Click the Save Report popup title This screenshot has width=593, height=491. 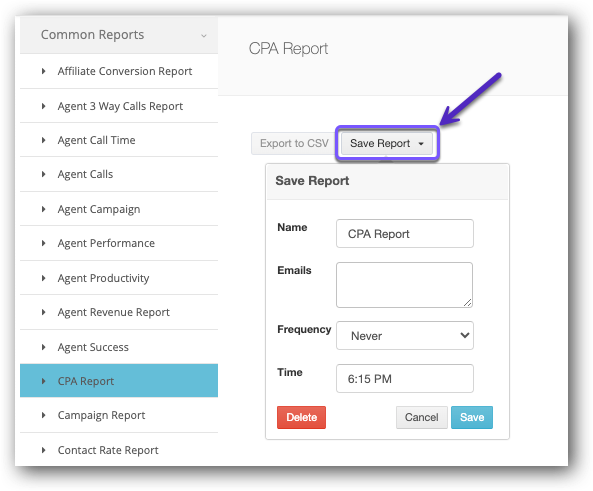[312, 181]
